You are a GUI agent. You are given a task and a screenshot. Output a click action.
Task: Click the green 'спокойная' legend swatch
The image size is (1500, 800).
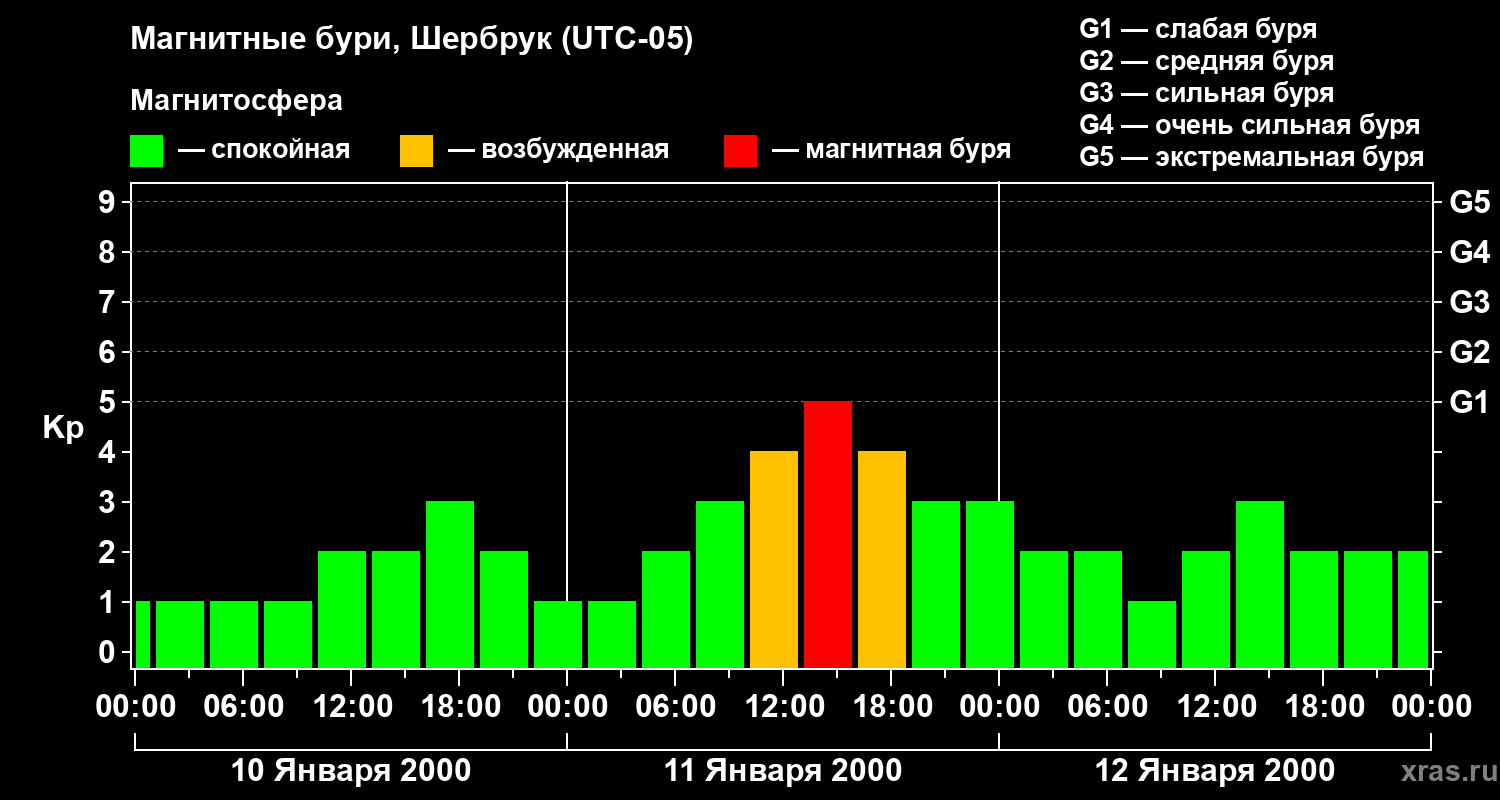pos(147,151)
